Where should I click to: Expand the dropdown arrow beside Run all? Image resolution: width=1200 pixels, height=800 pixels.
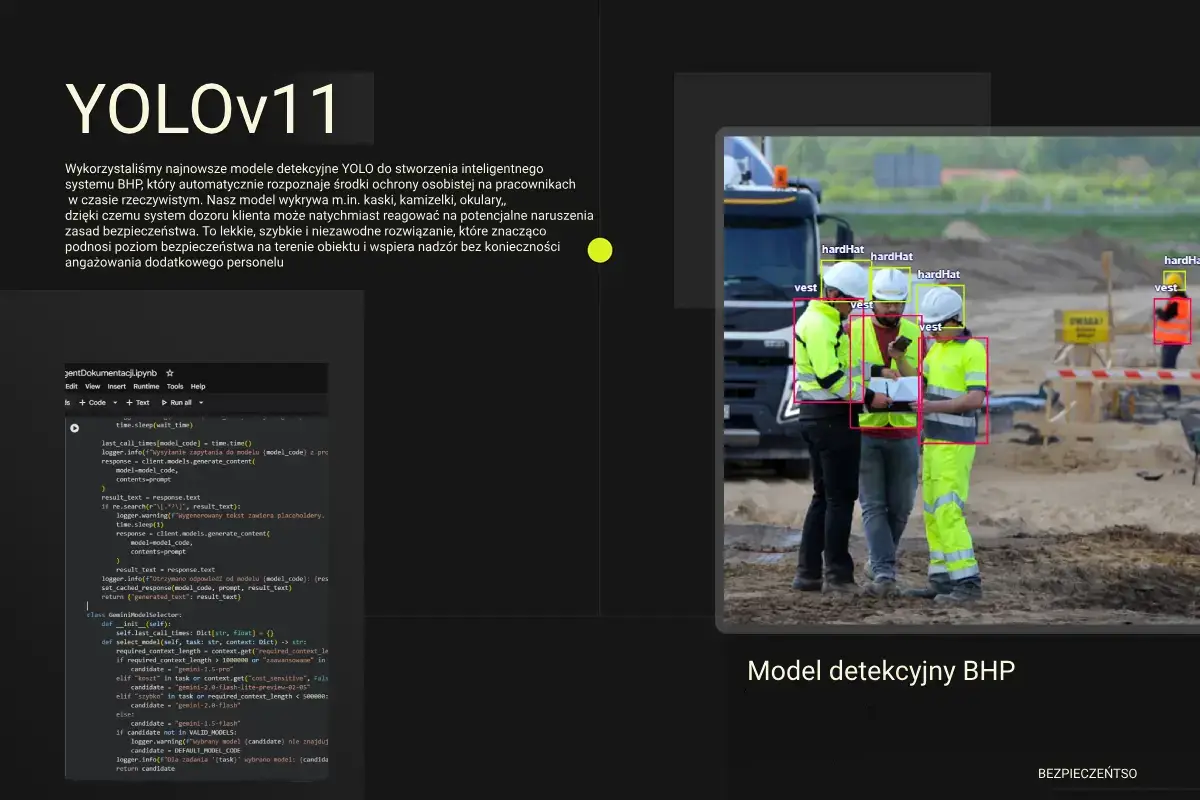tap(201, 402)
